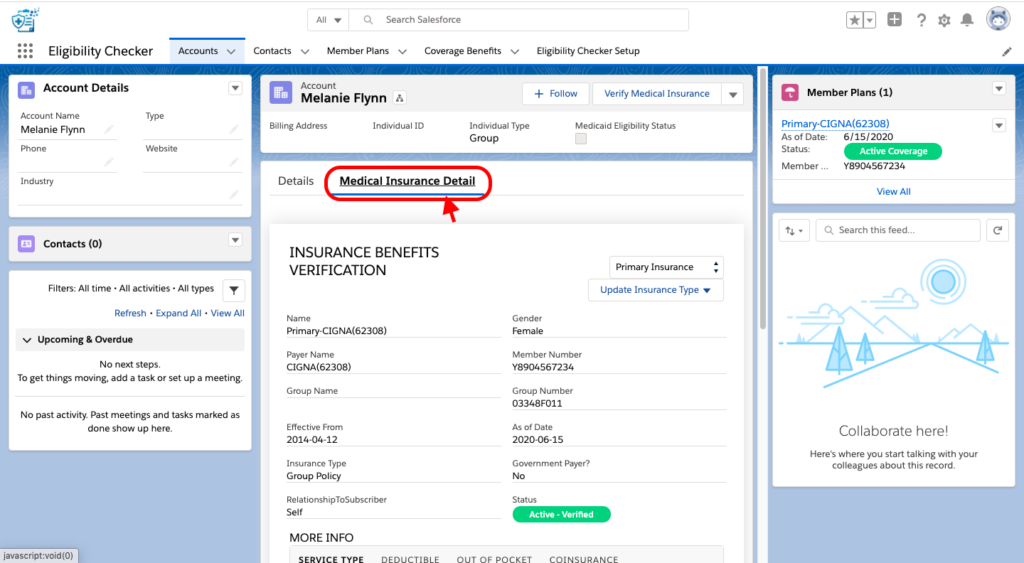Click the Search Salesforce input field
1024x563 pixels.
pyautogui.click(x=519, y=20)
